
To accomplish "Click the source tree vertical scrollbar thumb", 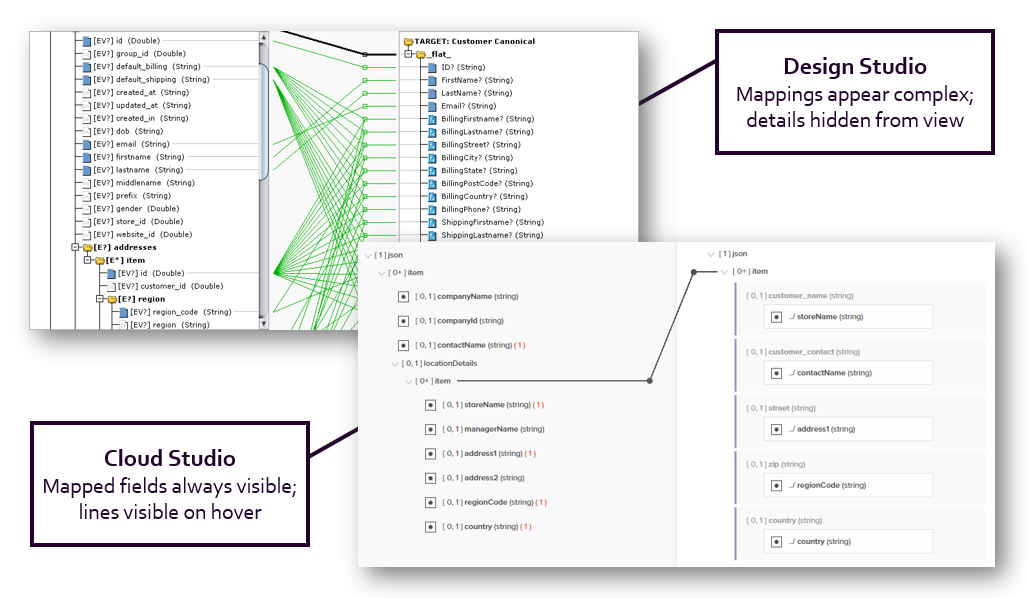I will [x=264, y=120].
